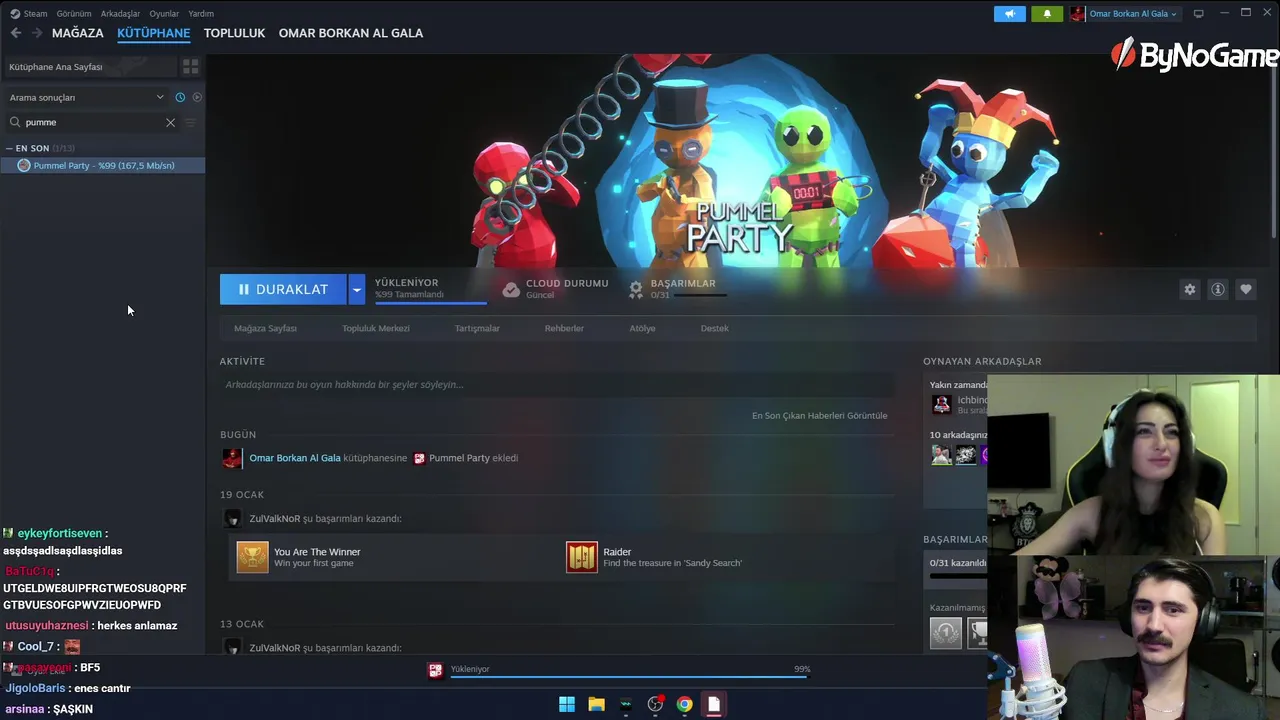Click the cloud status icon
The width and height of the screenshot is (1280, 720).
(x=511, y=289)
